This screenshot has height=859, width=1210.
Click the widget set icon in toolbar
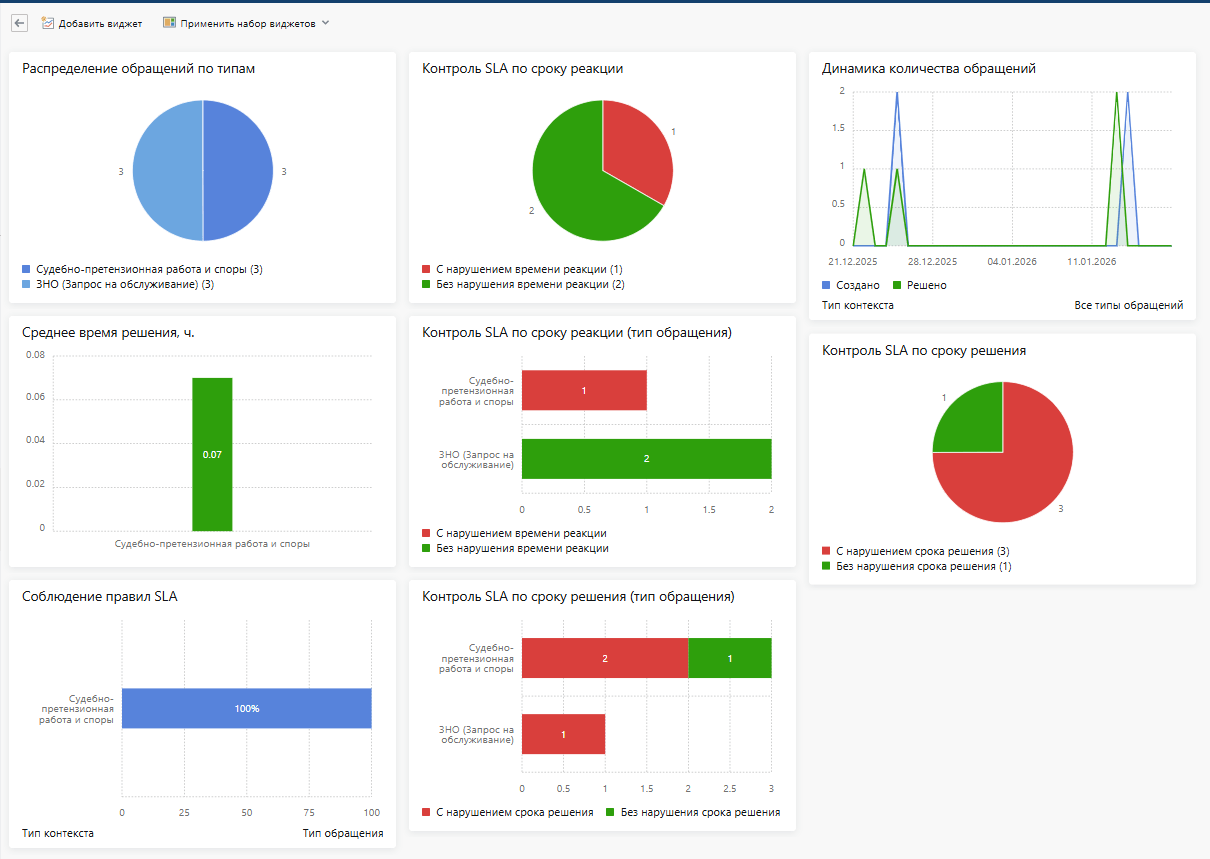pos(169,23)
